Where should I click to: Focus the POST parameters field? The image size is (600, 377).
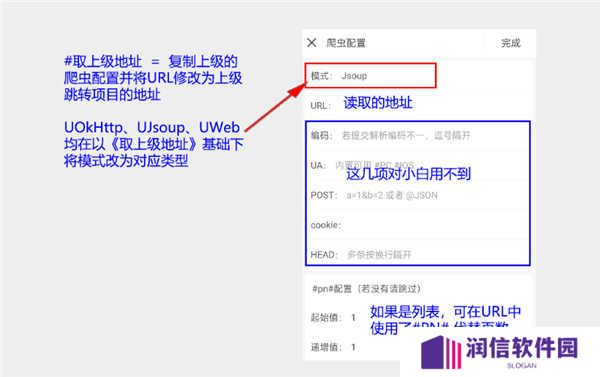pyautogui.click(x=418, y=195)
